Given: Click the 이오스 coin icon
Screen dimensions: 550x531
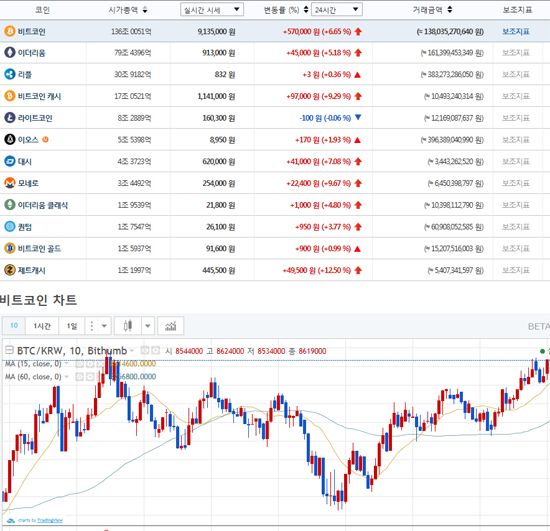Looking at the screenshot, I should click(x=10, y=139).
